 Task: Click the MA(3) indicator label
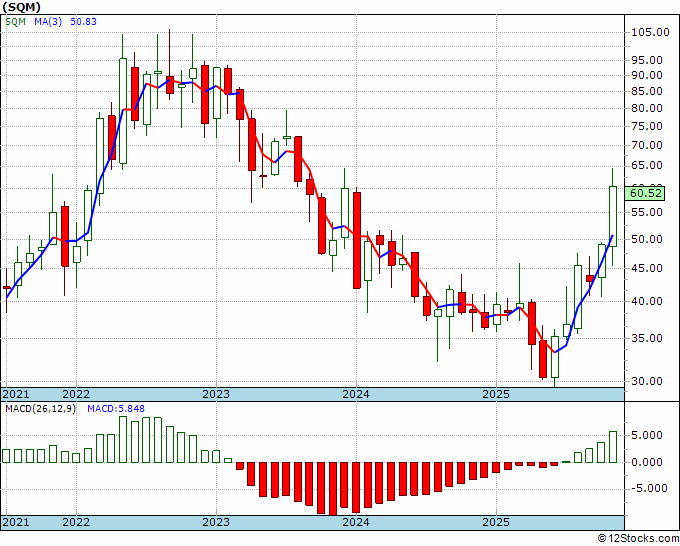pos(48,22)
